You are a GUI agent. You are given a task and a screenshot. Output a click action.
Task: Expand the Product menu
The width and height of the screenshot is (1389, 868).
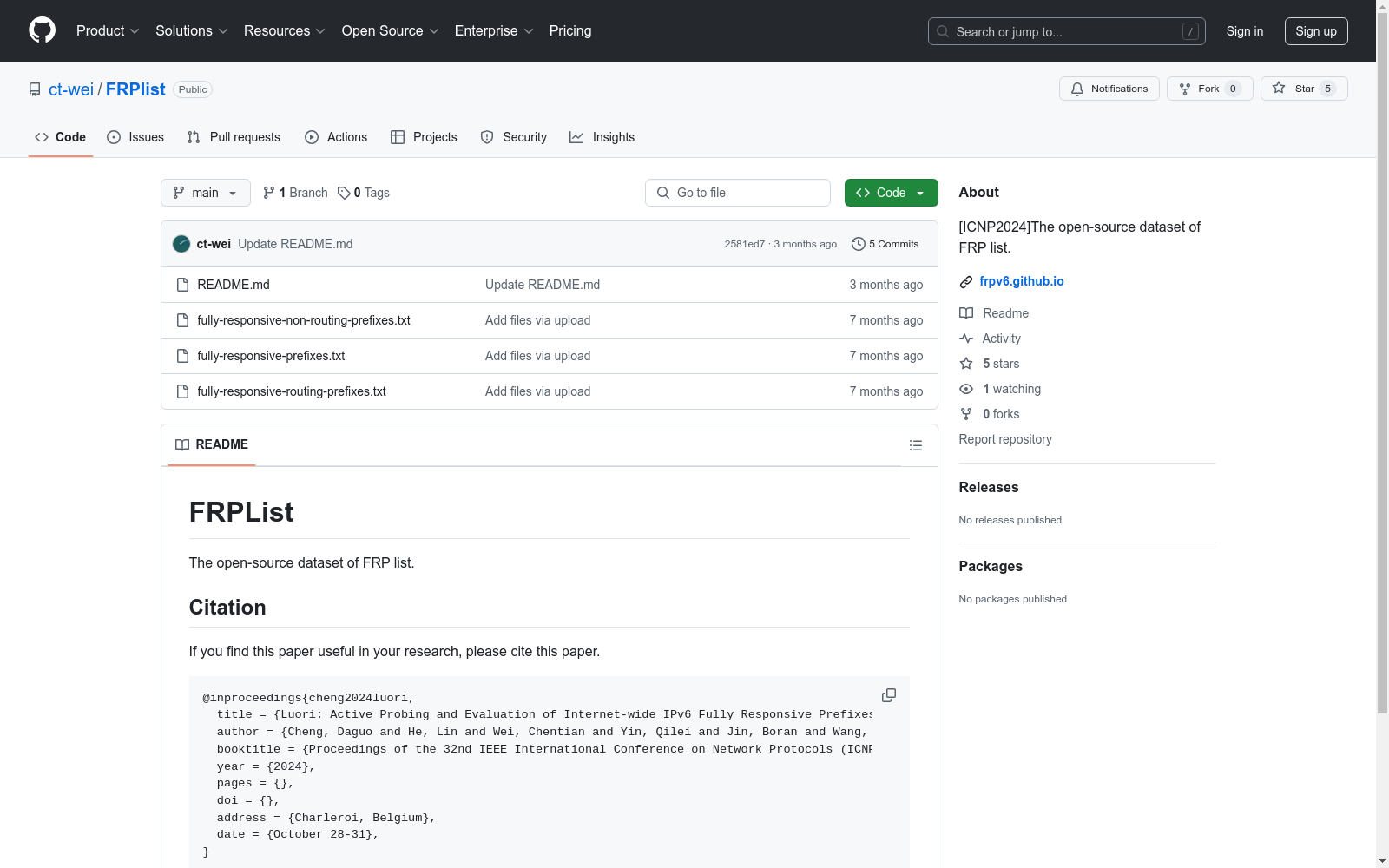pyautogui.click(x=108, y=31)
